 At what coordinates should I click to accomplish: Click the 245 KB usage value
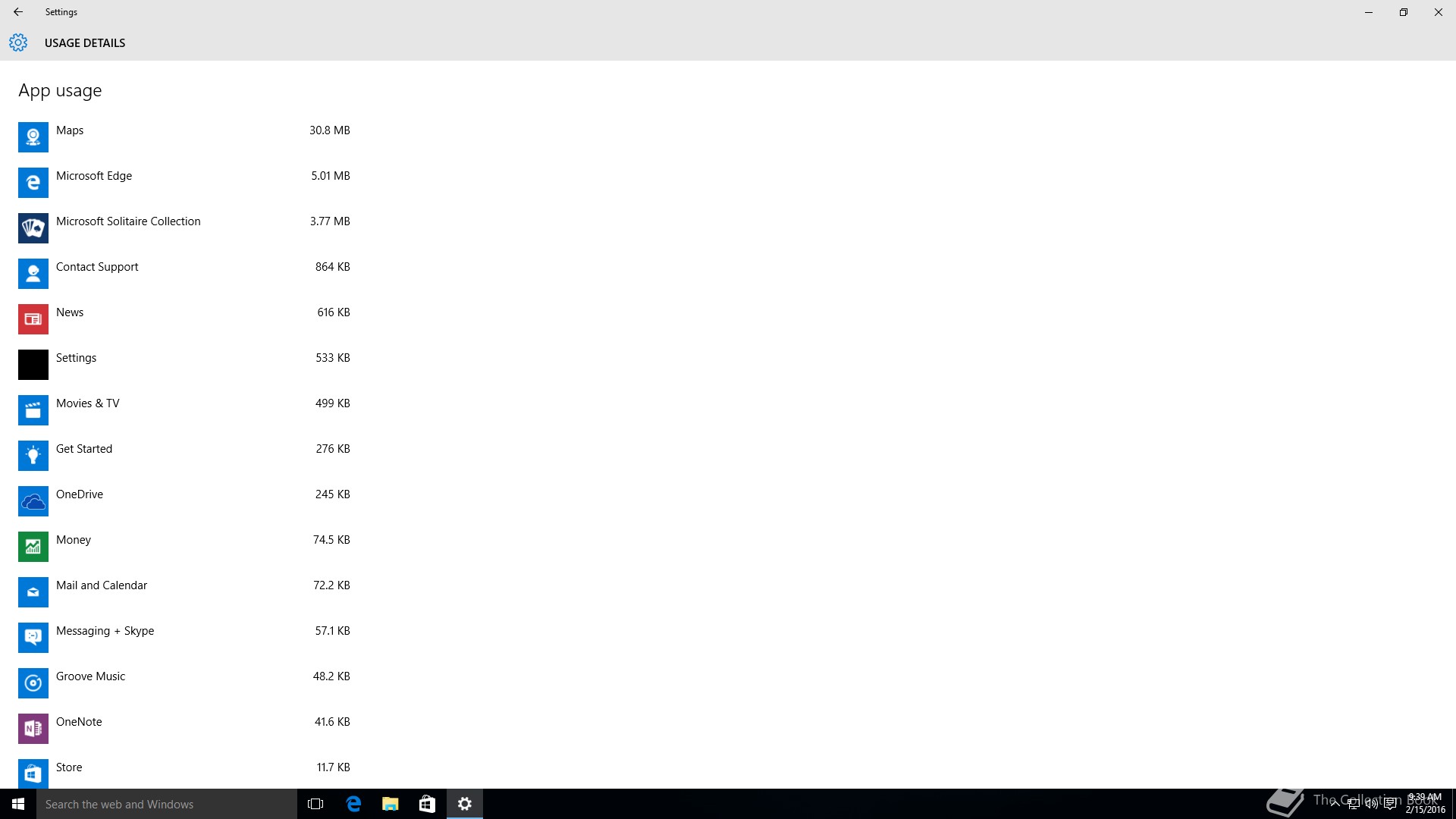pos(332,494)
